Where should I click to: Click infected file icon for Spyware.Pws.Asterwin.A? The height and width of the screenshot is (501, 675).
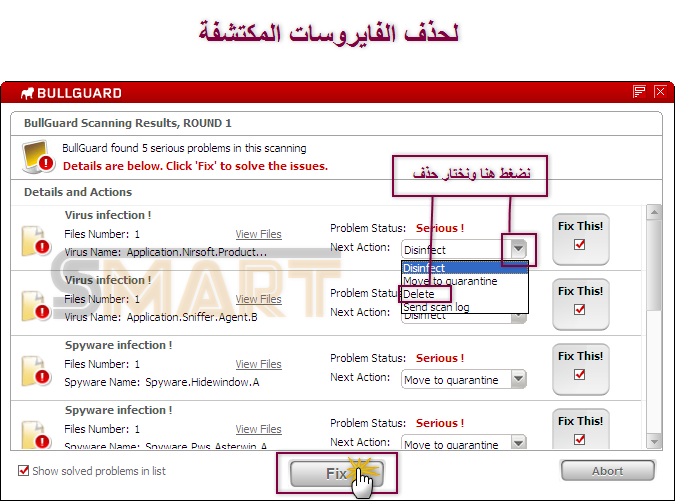[x=36, y=435]
